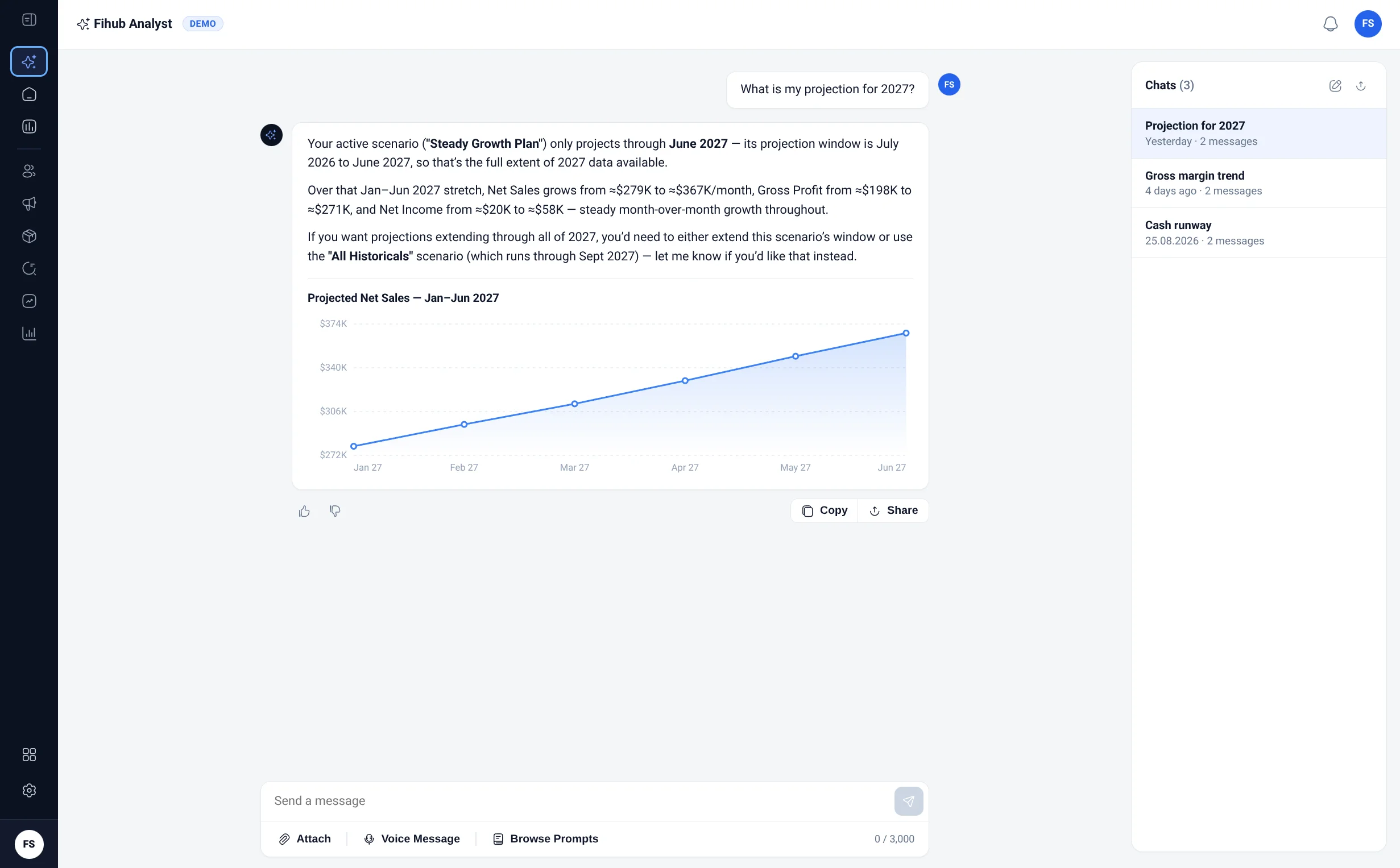The width and height of the screenshot is (1400, 868).
Task: Click the Feb 27 data point on chart
Action: 464,425
